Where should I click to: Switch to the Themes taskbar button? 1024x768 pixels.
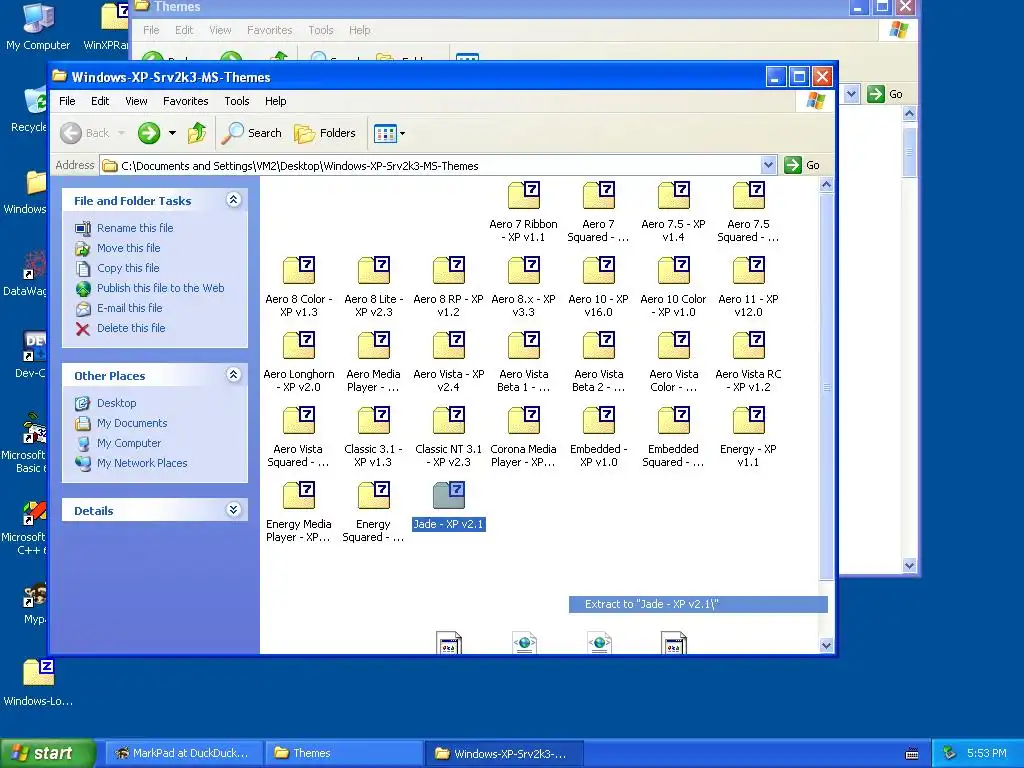click(x=343, y=753)
